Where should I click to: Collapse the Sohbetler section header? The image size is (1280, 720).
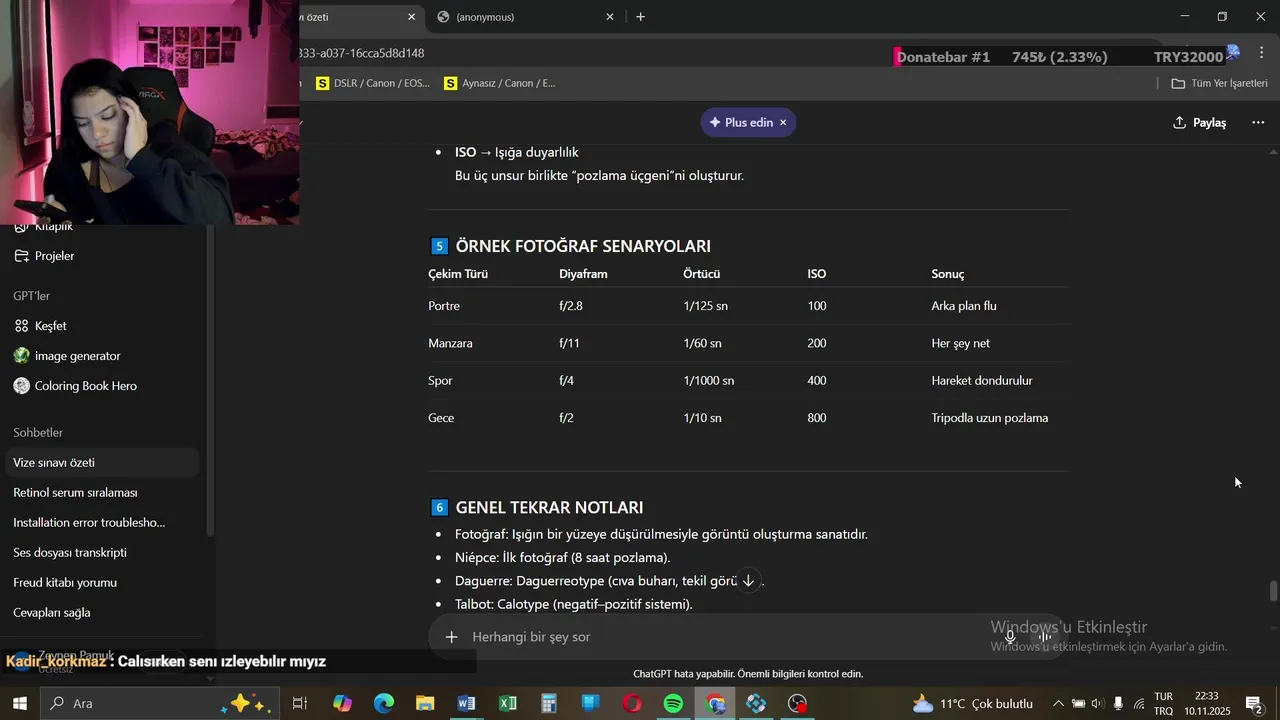click(38, 433)
